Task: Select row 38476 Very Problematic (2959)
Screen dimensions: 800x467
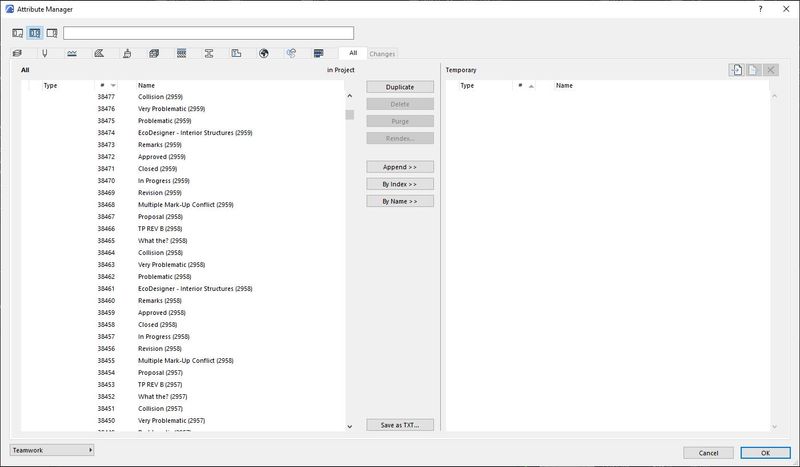Action: point(183,109)
